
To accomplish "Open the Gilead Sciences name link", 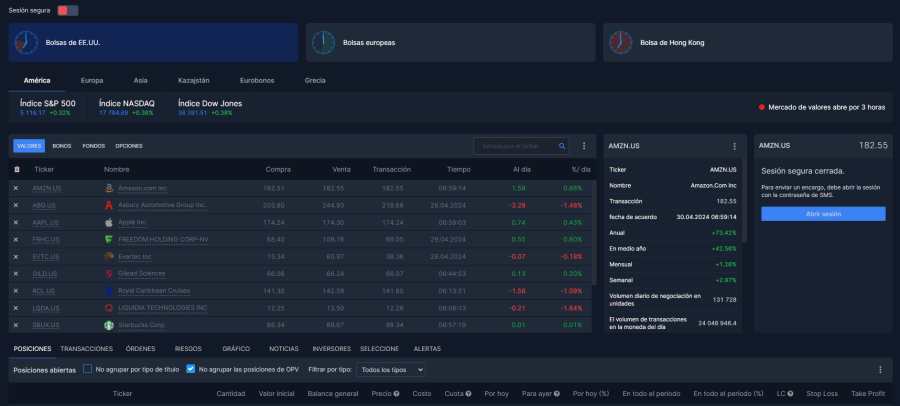I will [142, 273].
